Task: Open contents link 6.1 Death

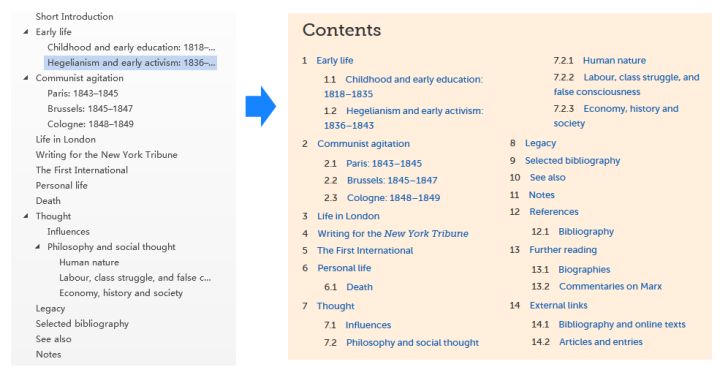Action: click(x=360, y=287)
